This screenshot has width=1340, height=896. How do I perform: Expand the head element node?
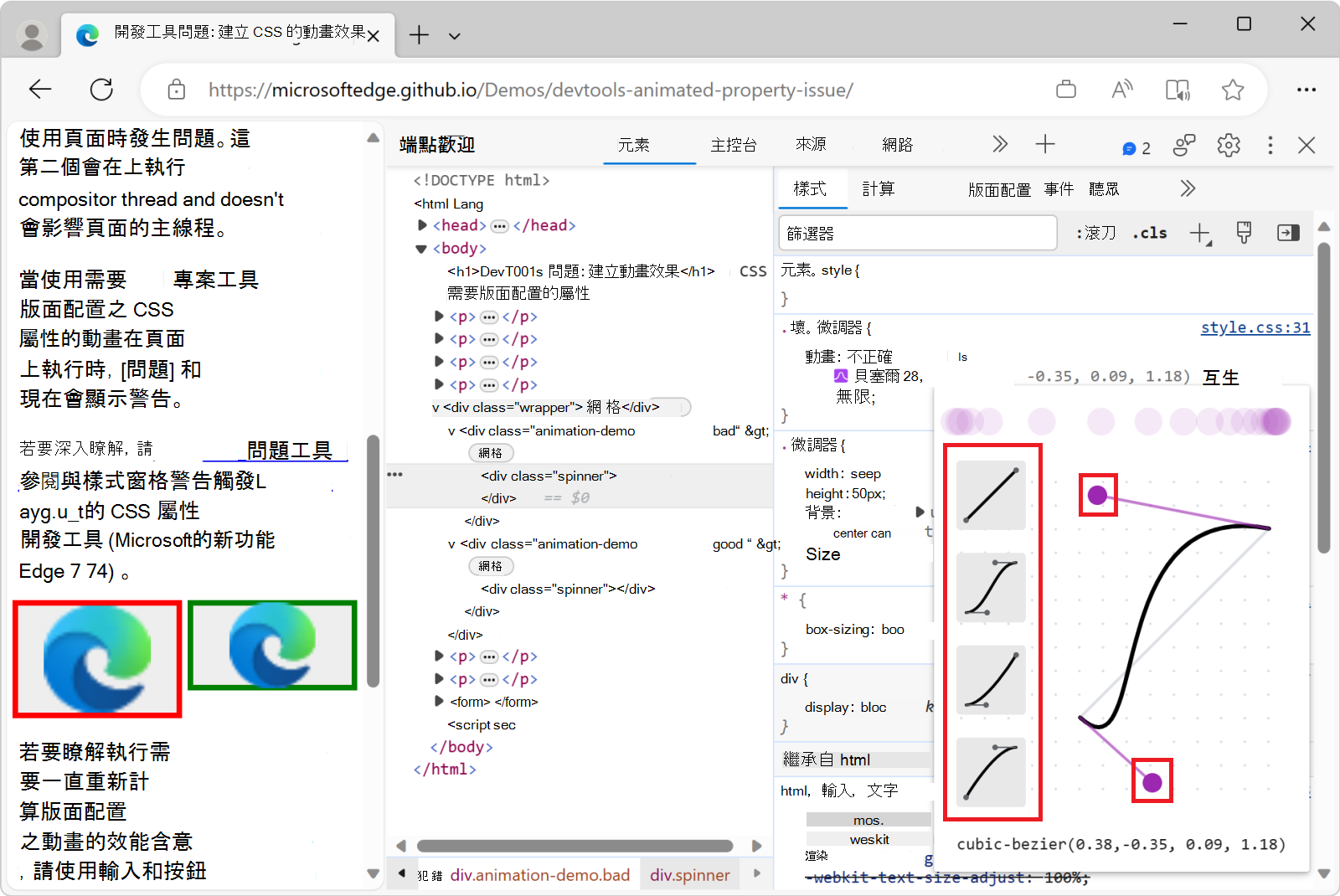pyautogui.click(x=422, y=225)
